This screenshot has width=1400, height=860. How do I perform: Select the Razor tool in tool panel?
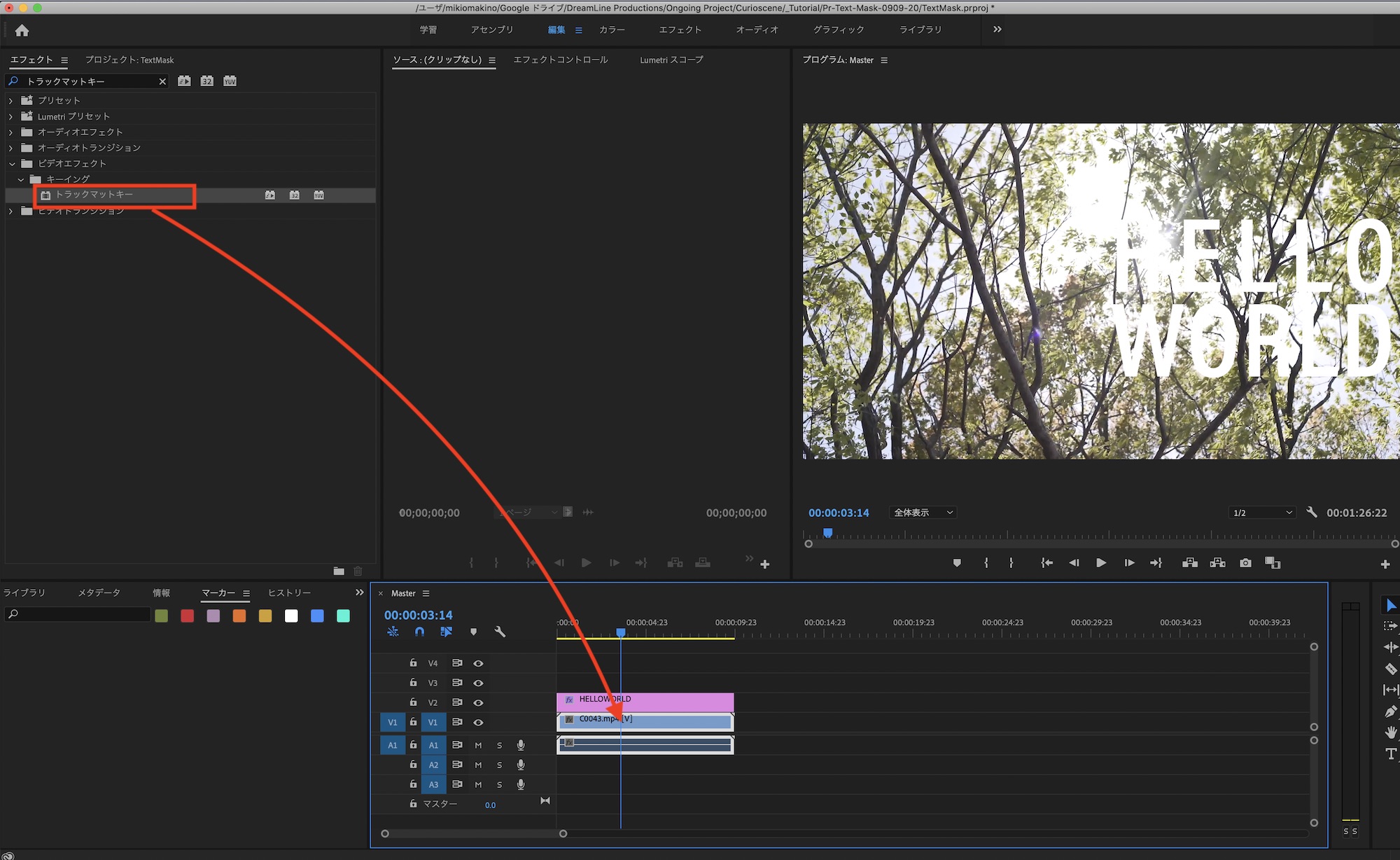[x=1390, y=669]
